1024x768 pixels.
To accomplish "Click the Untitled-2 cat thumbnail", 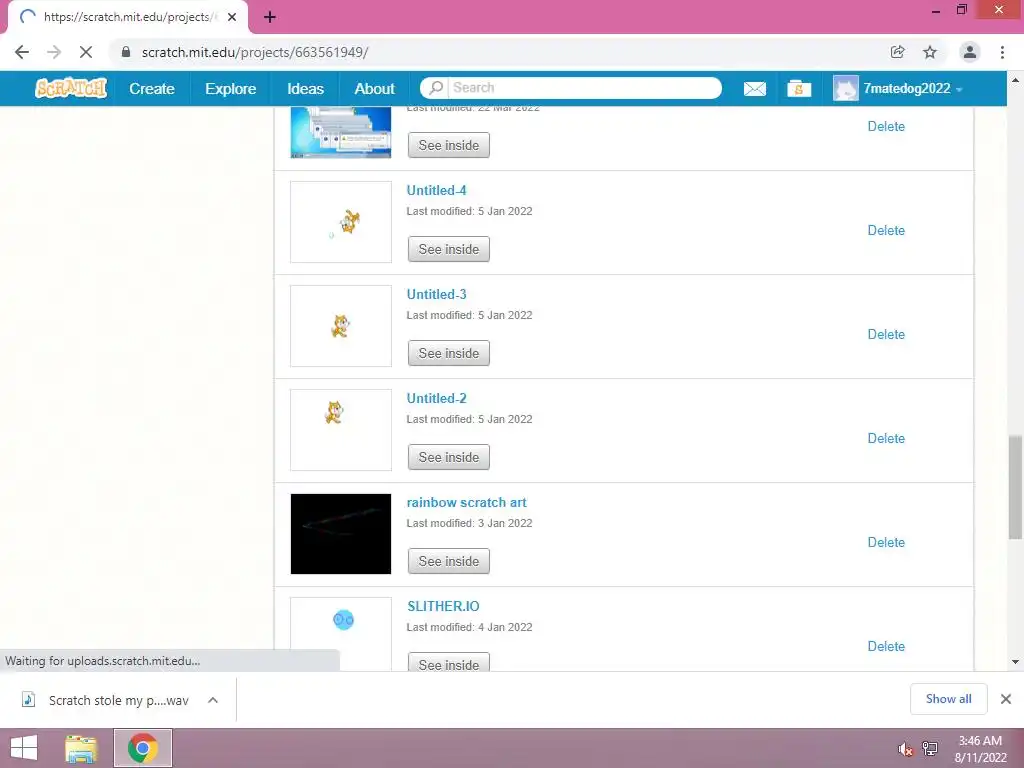I will pos(341,430).
